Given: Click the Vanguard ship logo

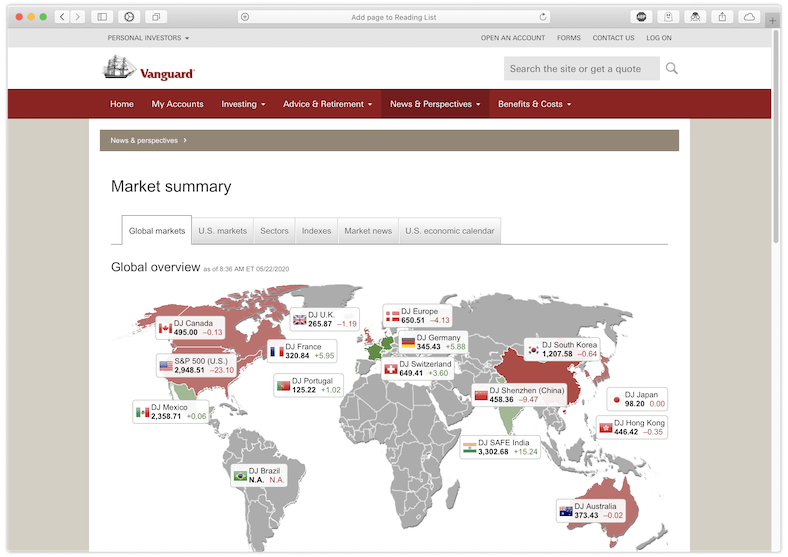Looking at the screenshot, I should tap(119, 67).
